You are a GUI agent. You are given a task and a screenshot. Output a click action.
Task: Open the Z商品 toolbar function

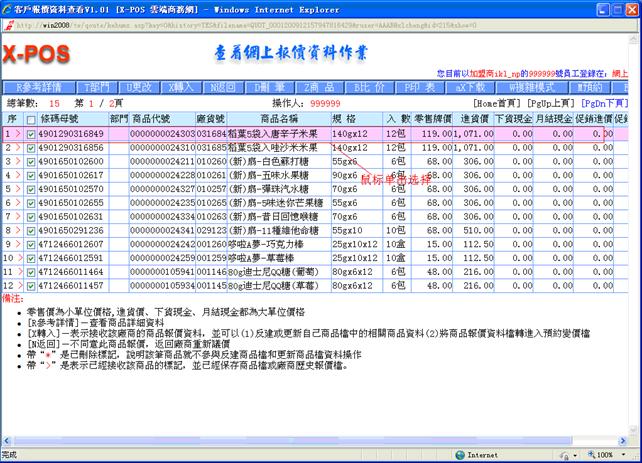[x=315, y=87]
